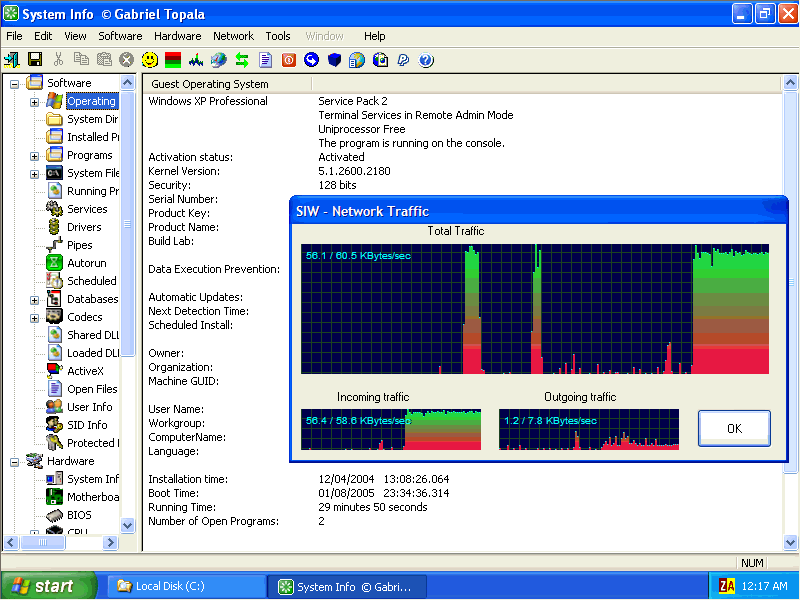Click the floppy disk save icon
Screen dimensions: 800x600
[35, 60]
